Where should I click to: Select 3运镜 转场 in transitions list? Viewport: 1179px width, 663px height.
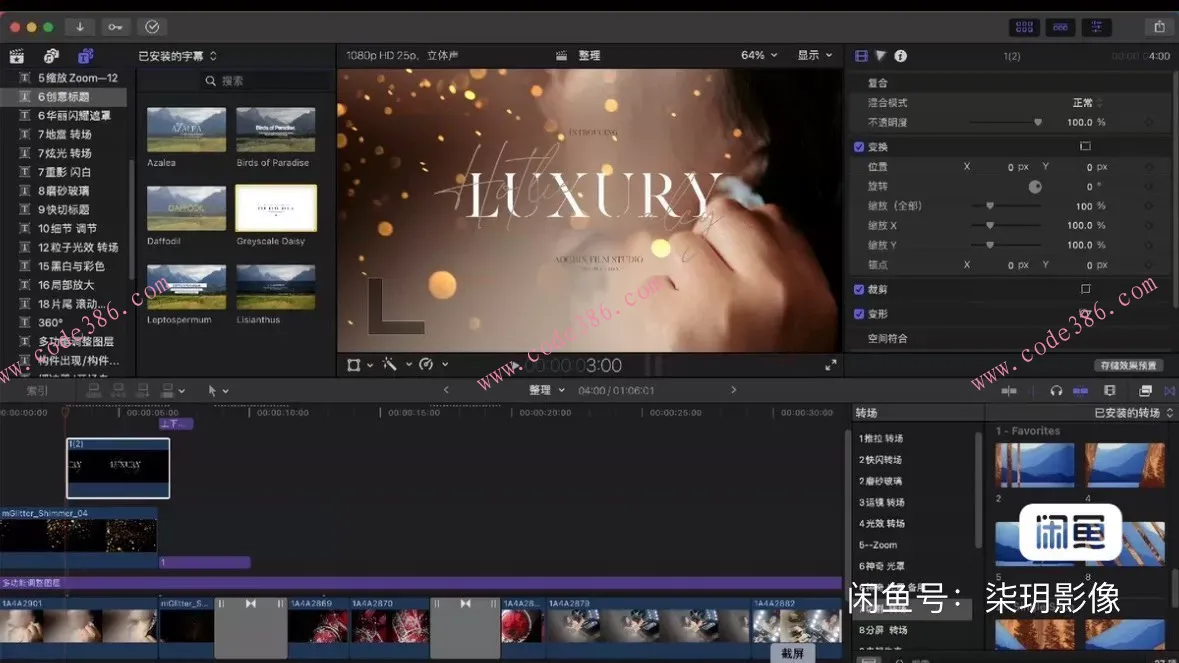[881, 502]
